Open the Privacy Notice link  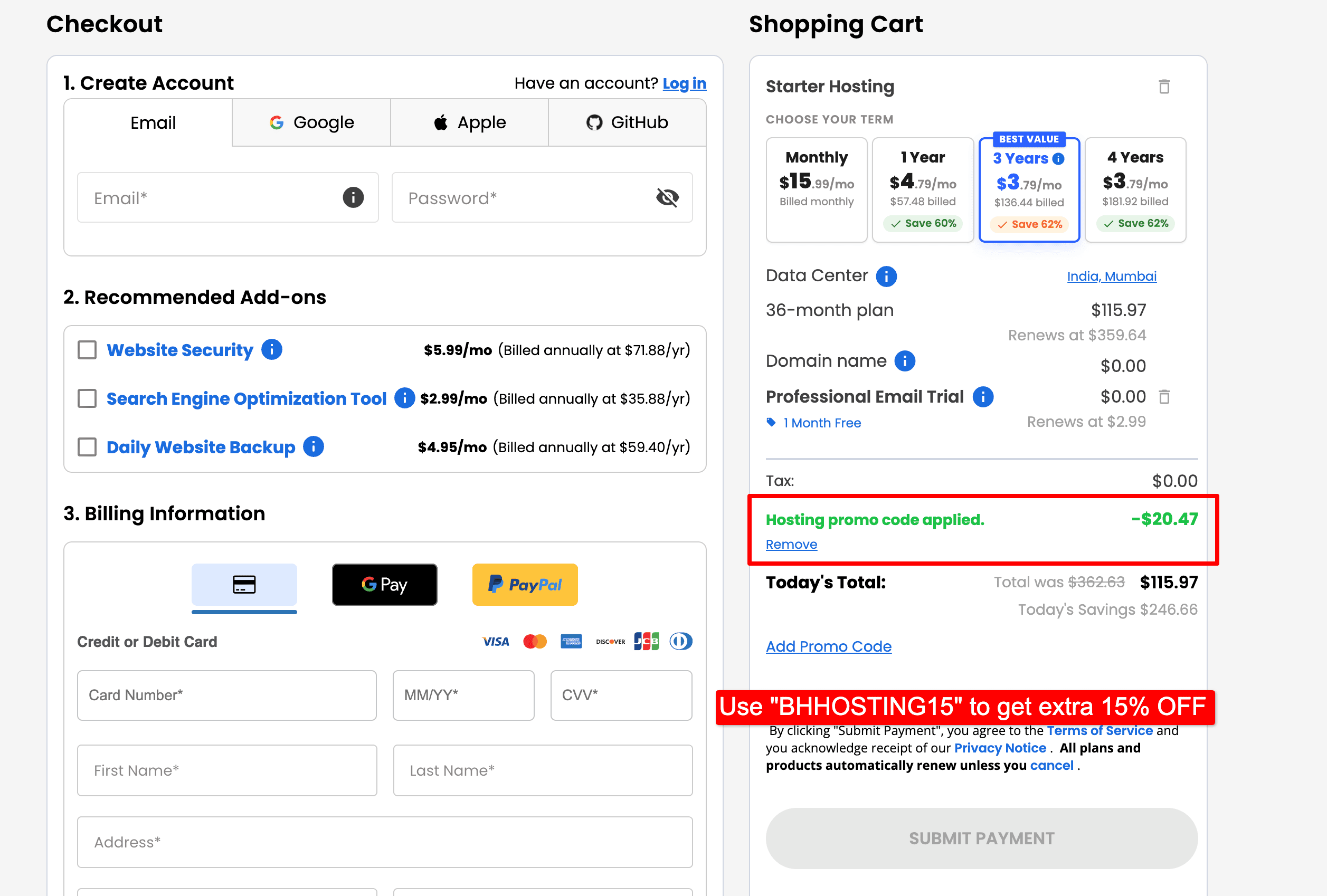[x=1000, y=748]
